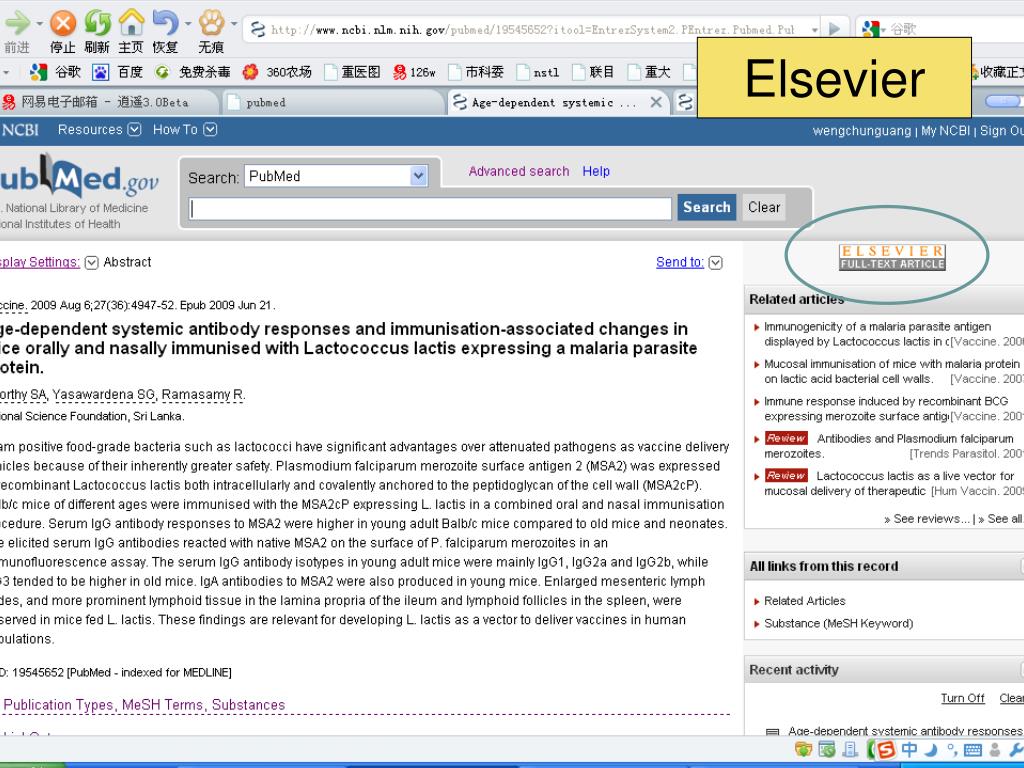Go to homepage via the house icon
Image resolution: width=1024 pixels, height=768 pixels.
tap(131, 23)
